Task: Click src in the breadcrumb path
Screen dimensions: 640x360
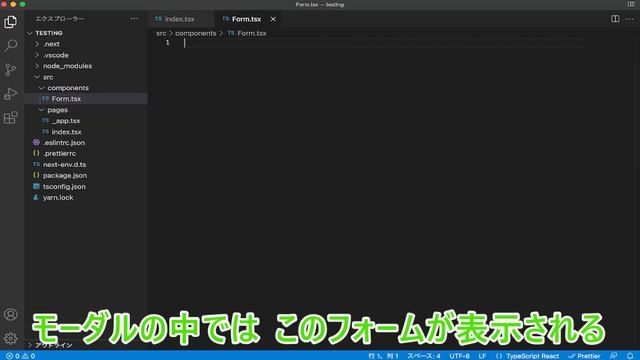Action: coord(161,33)
